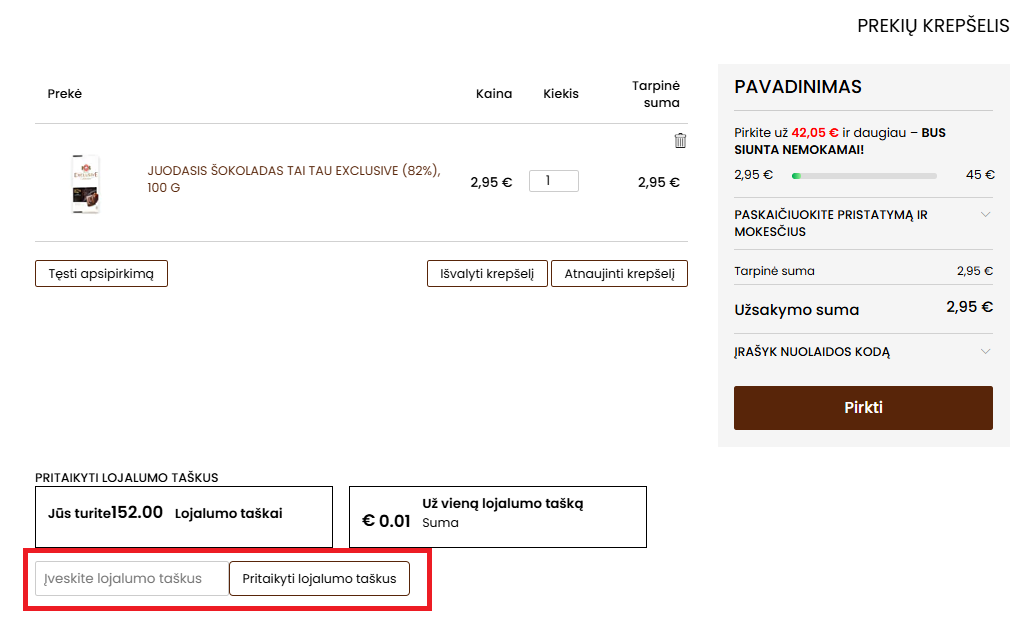Click chevron beside the delivery calculation heading
This screenshot has width=1036, height=628.
tap(985, 215)
